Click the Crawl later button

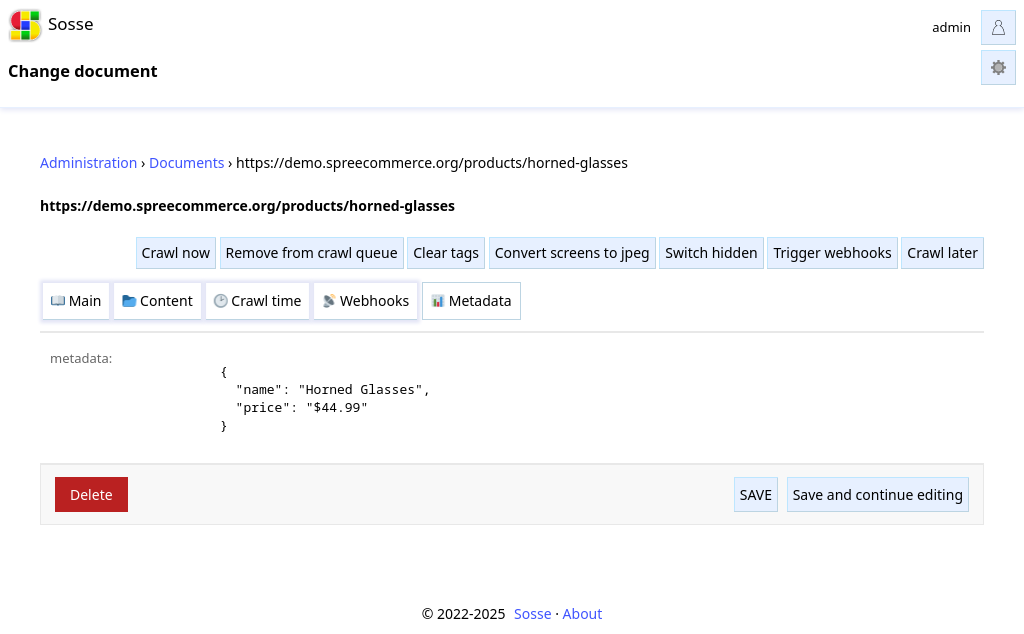(x=942, y=253)
